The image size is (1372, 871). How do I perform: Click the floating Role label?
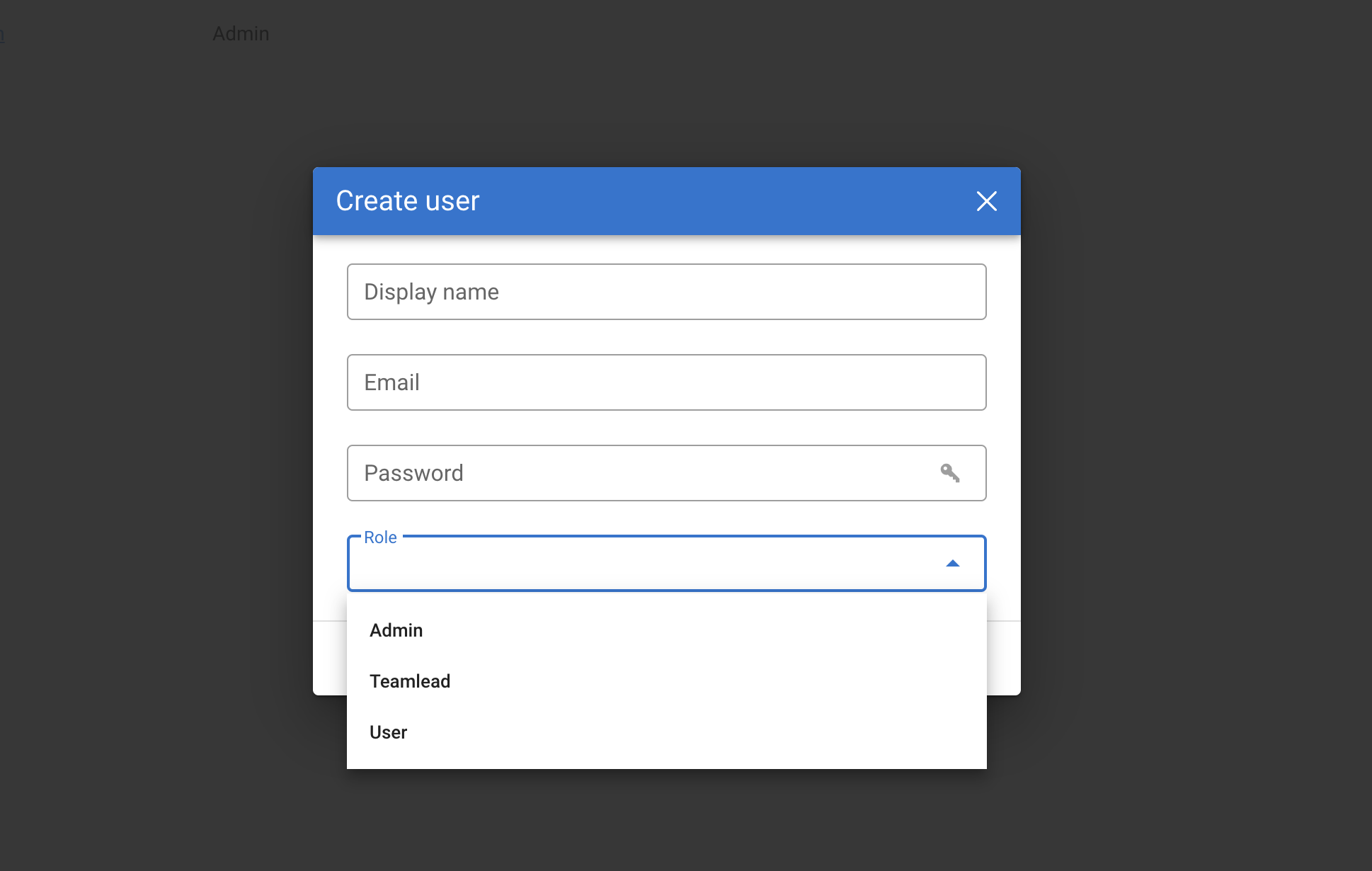pyautogui.click(x=380, y=537)
